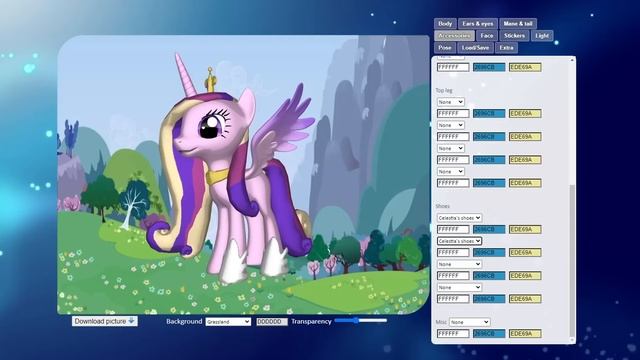Click the scroll down arrow of accessories panel
Viewport: 640px width, 360px height.
click(572, 340)
